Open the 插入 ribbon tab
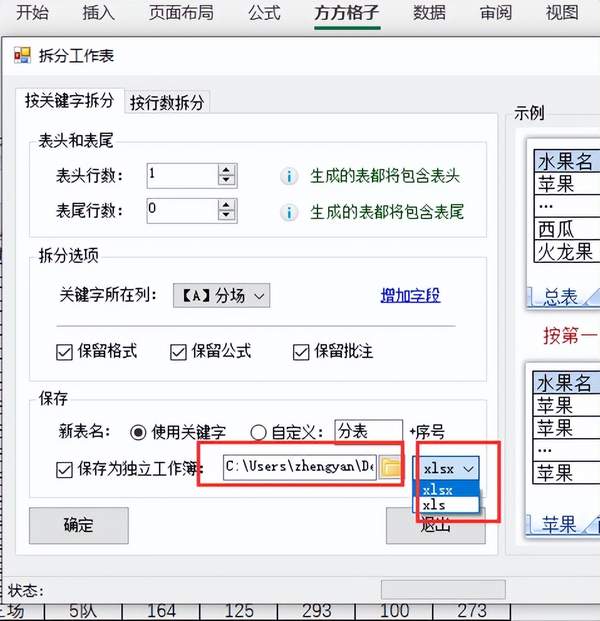This screenshot has height=621, width=600. (x=99, y=13)
